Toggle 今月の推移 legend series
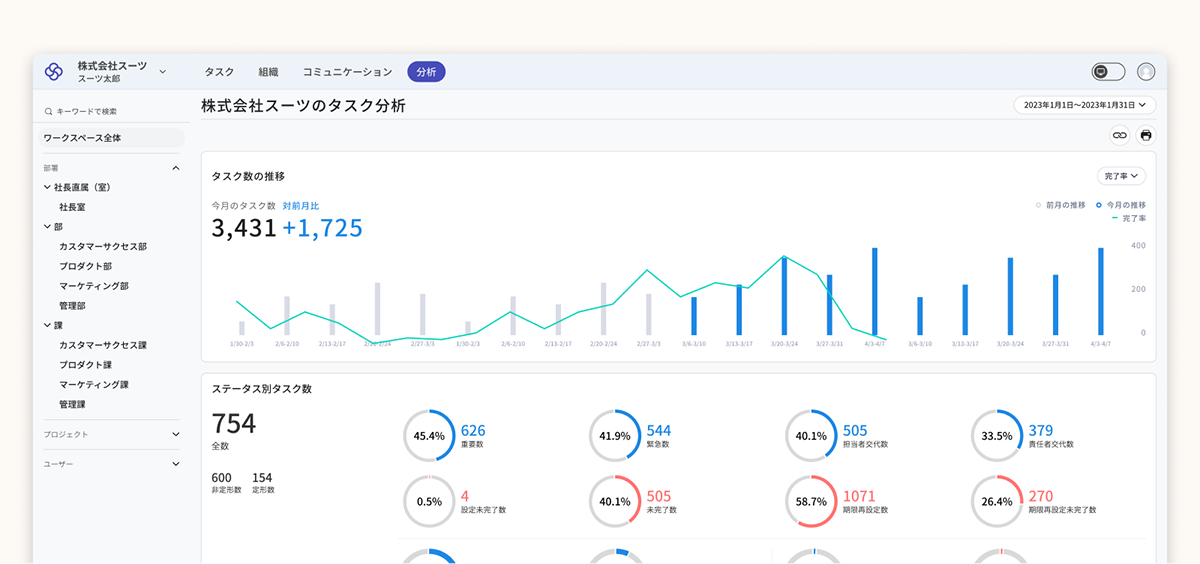 [x=1121, y=204]
